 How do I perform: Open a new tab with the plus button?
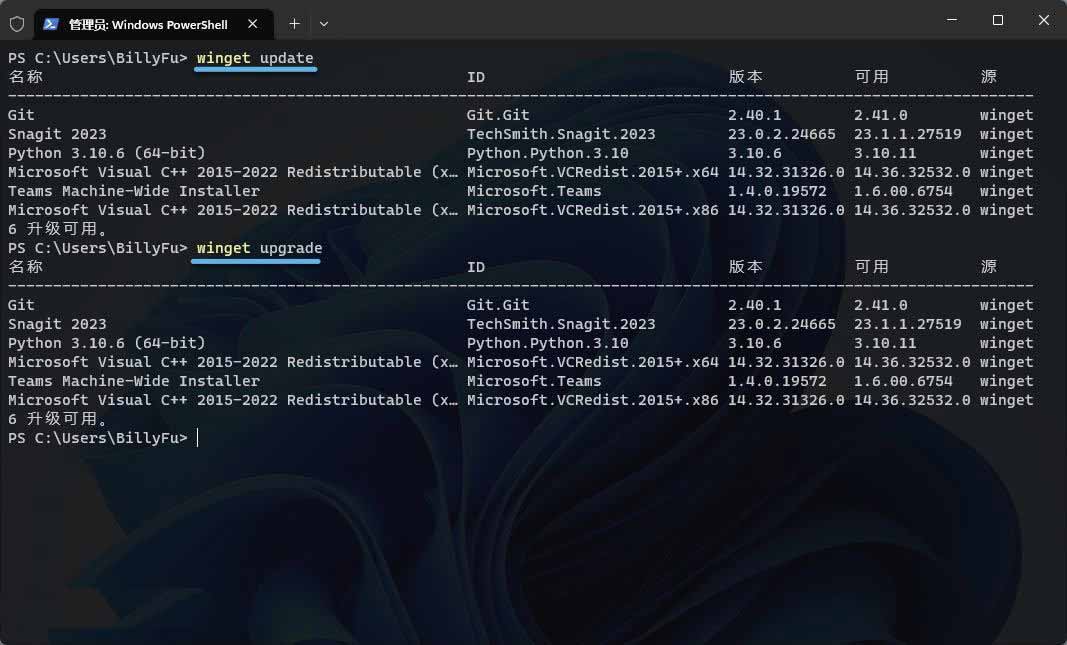[x=294, y=24]
